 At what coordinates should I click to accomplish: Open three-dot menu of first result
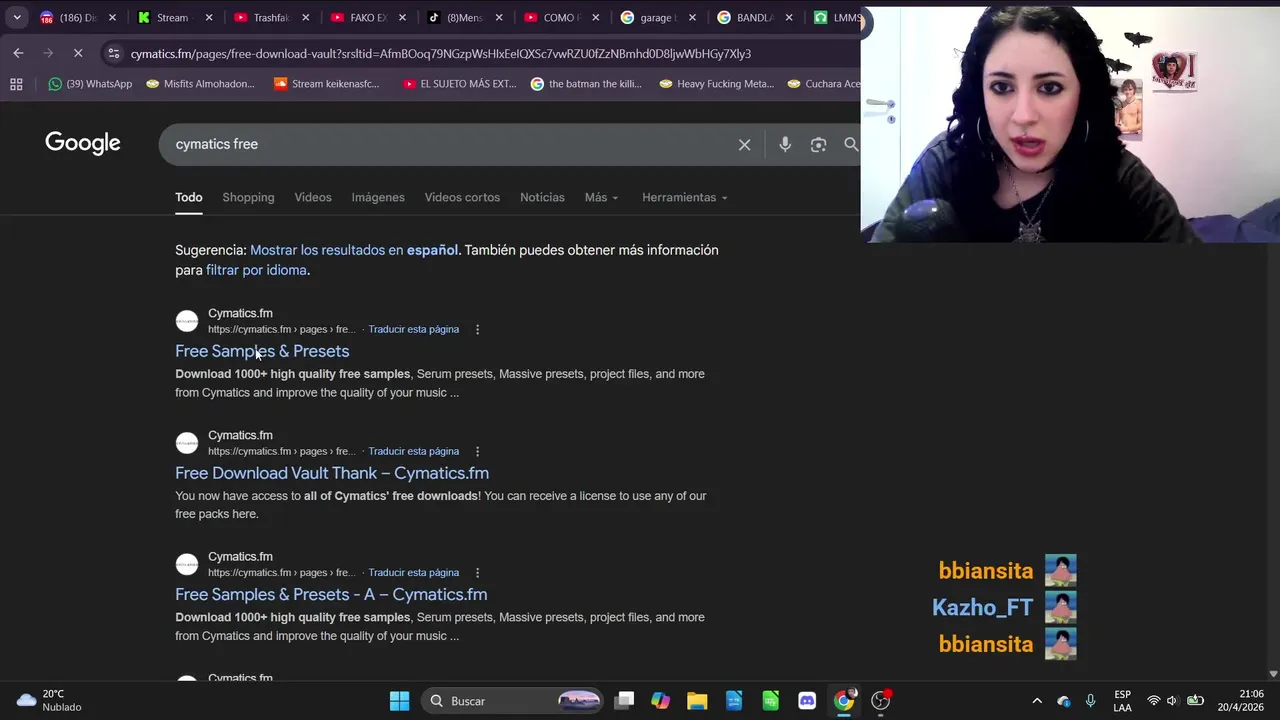pos(477,329)
